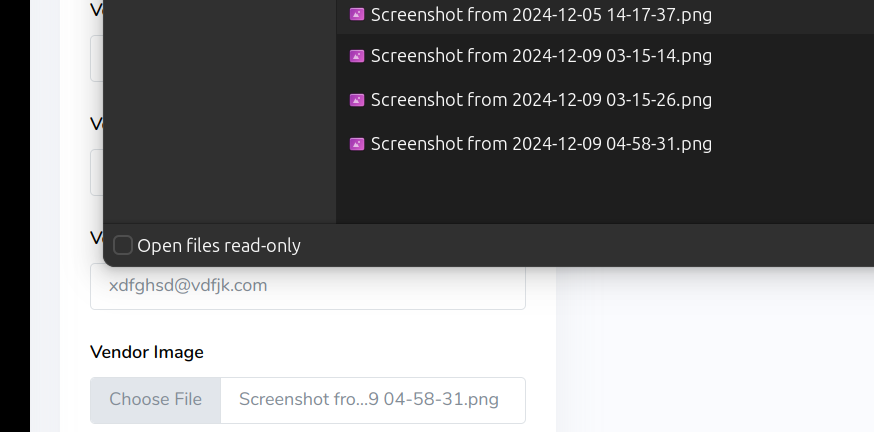Focus the topmost partially hidden form field

click(x=96, y=59)
